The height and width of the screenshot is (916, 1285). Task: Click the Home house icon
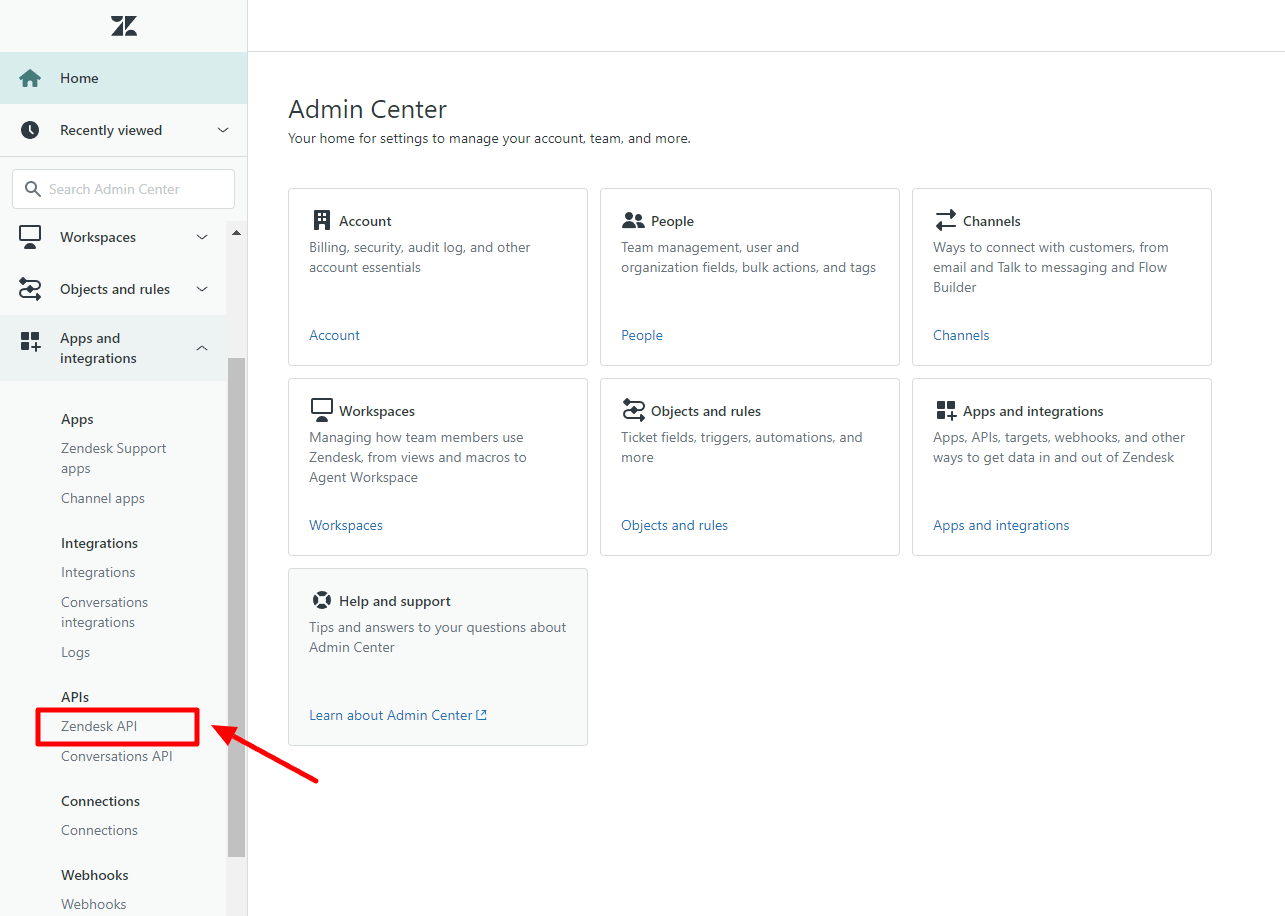[x=30, y=78]
